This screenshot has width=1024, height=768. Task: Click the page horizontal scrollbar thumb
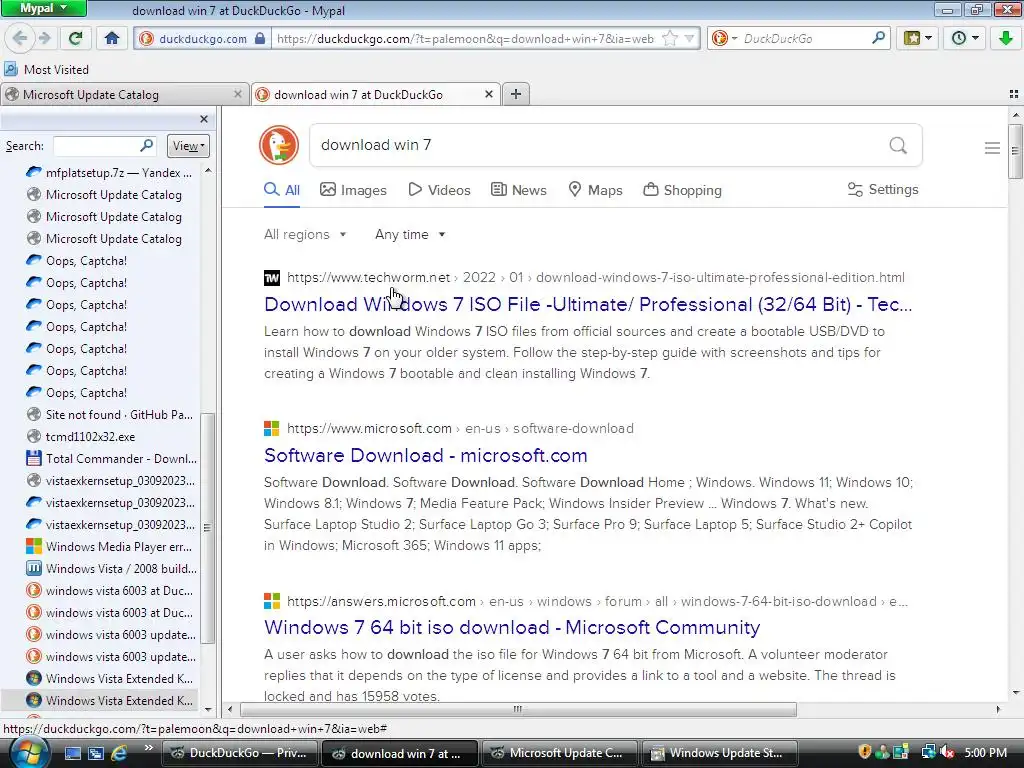coord(518,709)
